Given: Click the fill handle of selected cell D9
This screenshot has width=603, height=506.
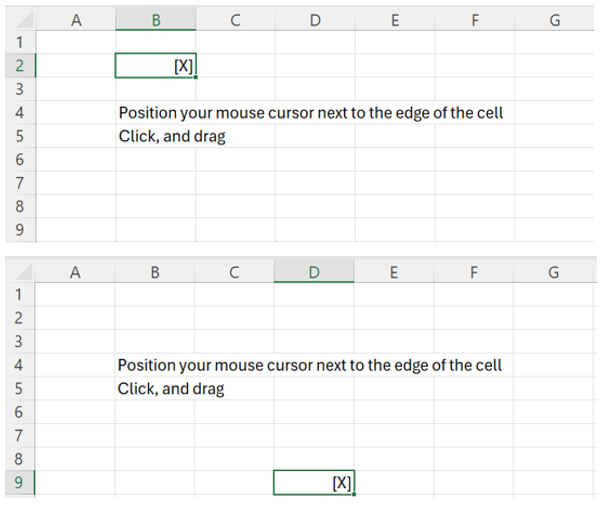Looking at the screenshot, I should 354,494.
